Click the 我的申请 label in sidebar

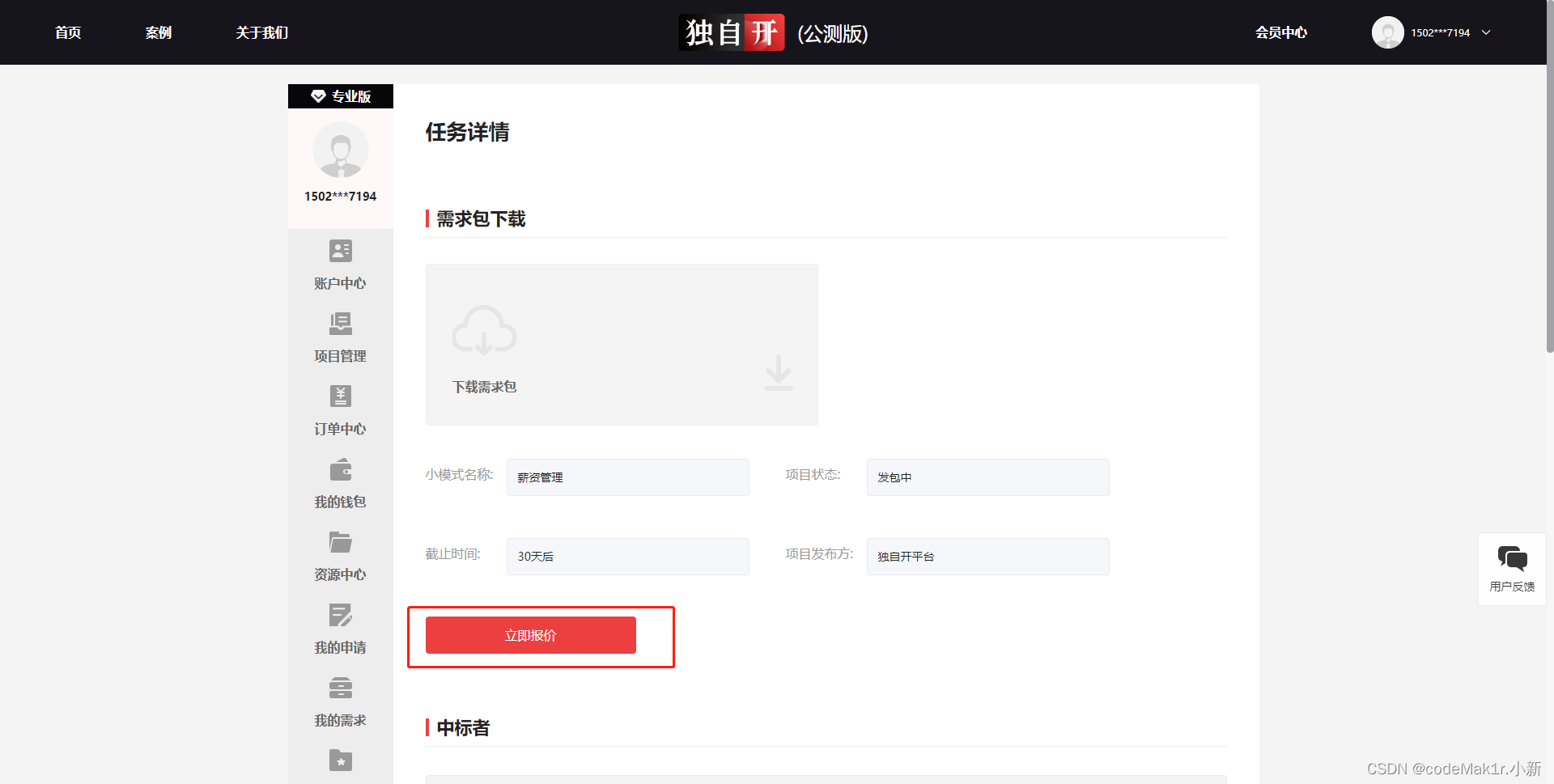pos(341,647)
